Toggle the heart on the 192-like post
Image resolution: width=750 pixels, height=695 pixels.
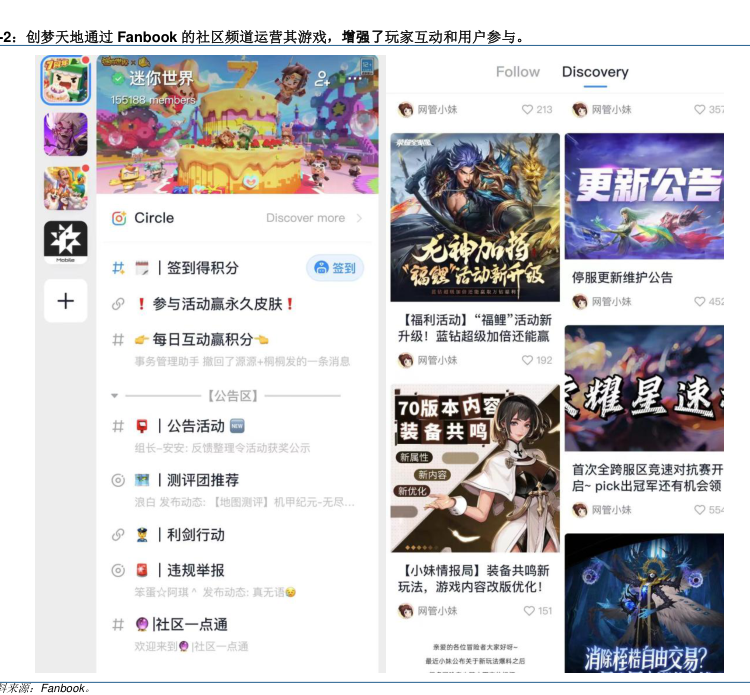(x=528, y=360)
